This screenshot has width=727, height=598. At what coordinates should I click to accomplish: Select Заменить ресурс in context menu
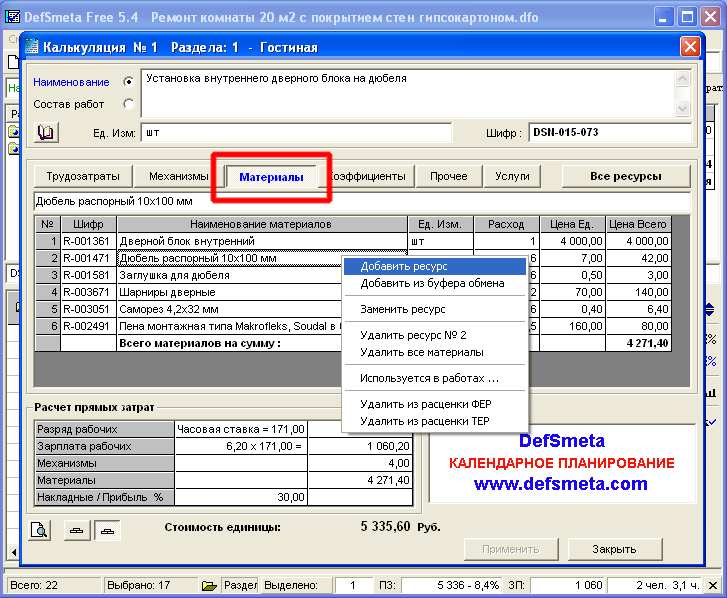[x=402, y=309]
